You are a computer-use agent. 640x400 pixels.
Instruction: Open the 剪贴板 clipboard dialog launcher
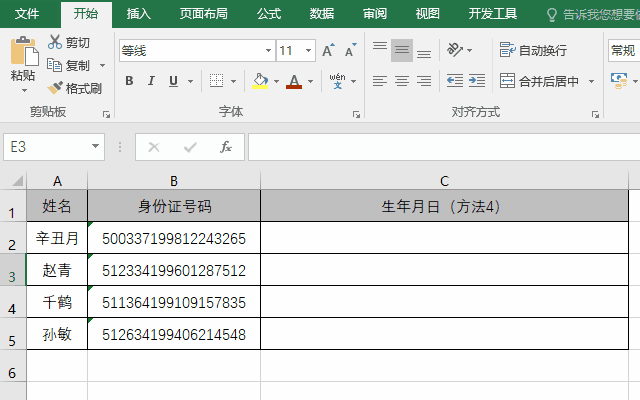click(x=107, y=115)
